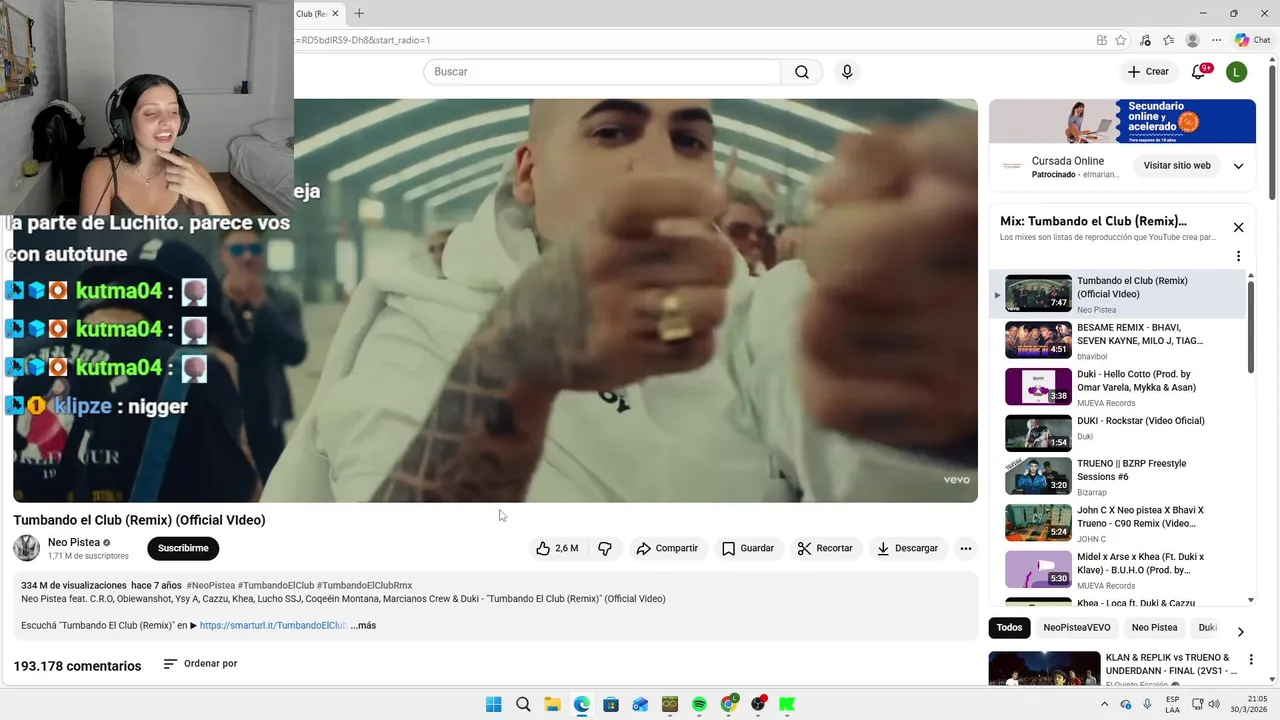Open the green L account avatar
Image resolution: width=1280 pixels, height=720 pixels.
(x=1237, y=72)
